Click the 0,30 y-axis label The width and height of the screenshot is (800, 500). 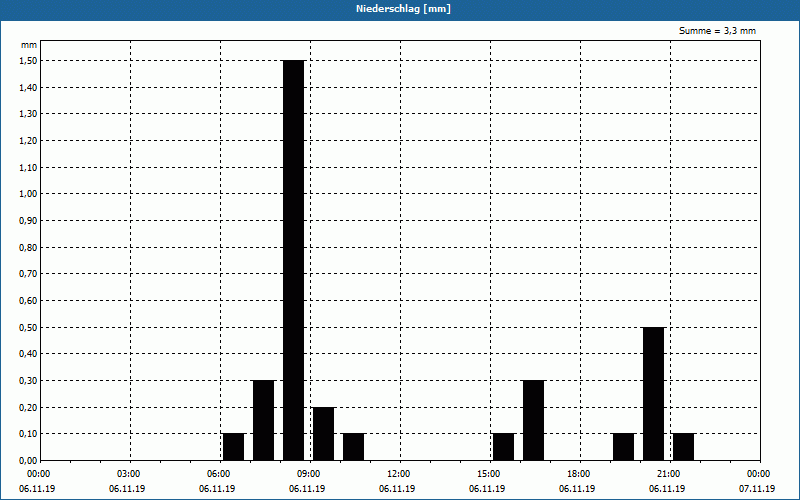click(28, 381)
